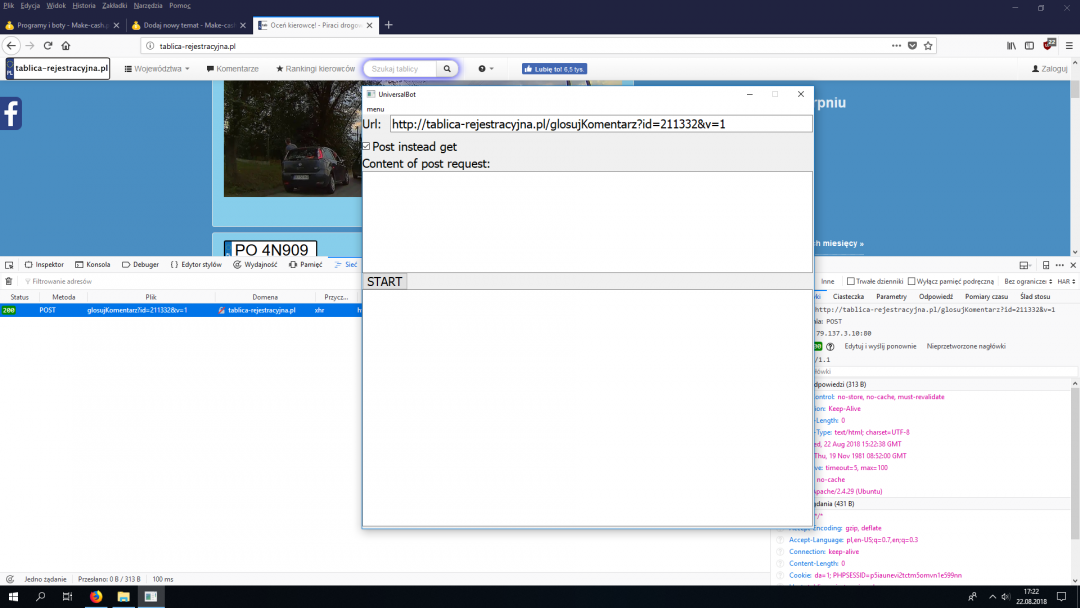Clear network requests with the trash icon
This screenshot has height=608, width=1080.
point(9,282)
